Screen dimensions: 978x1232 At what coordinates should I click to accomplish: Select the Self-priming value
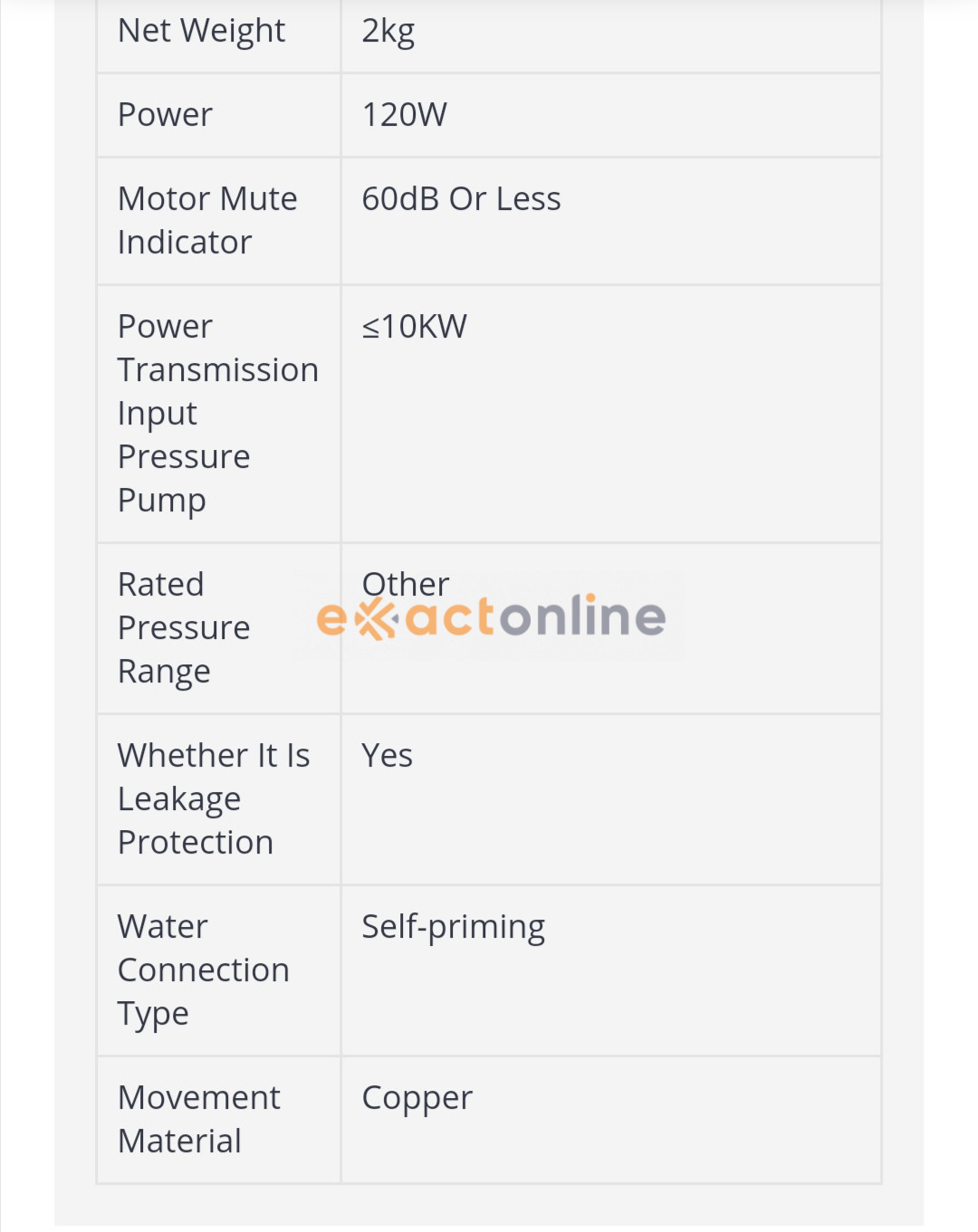[453, 927]
